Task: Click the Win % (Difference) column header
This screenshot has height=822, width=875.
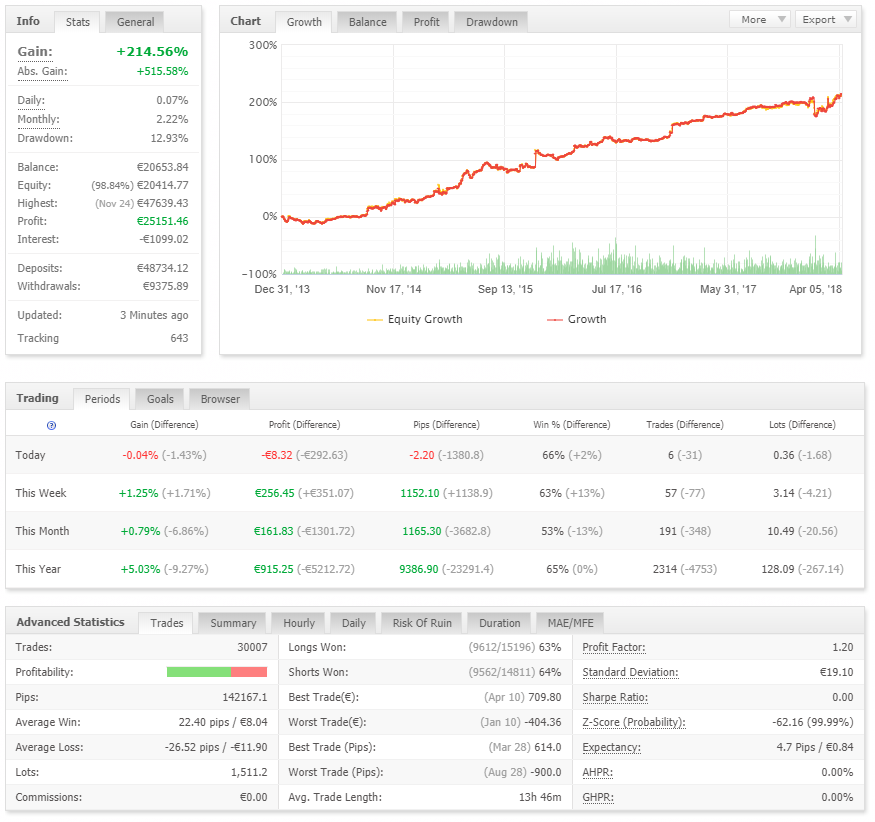Action: (x=571, y=425)
